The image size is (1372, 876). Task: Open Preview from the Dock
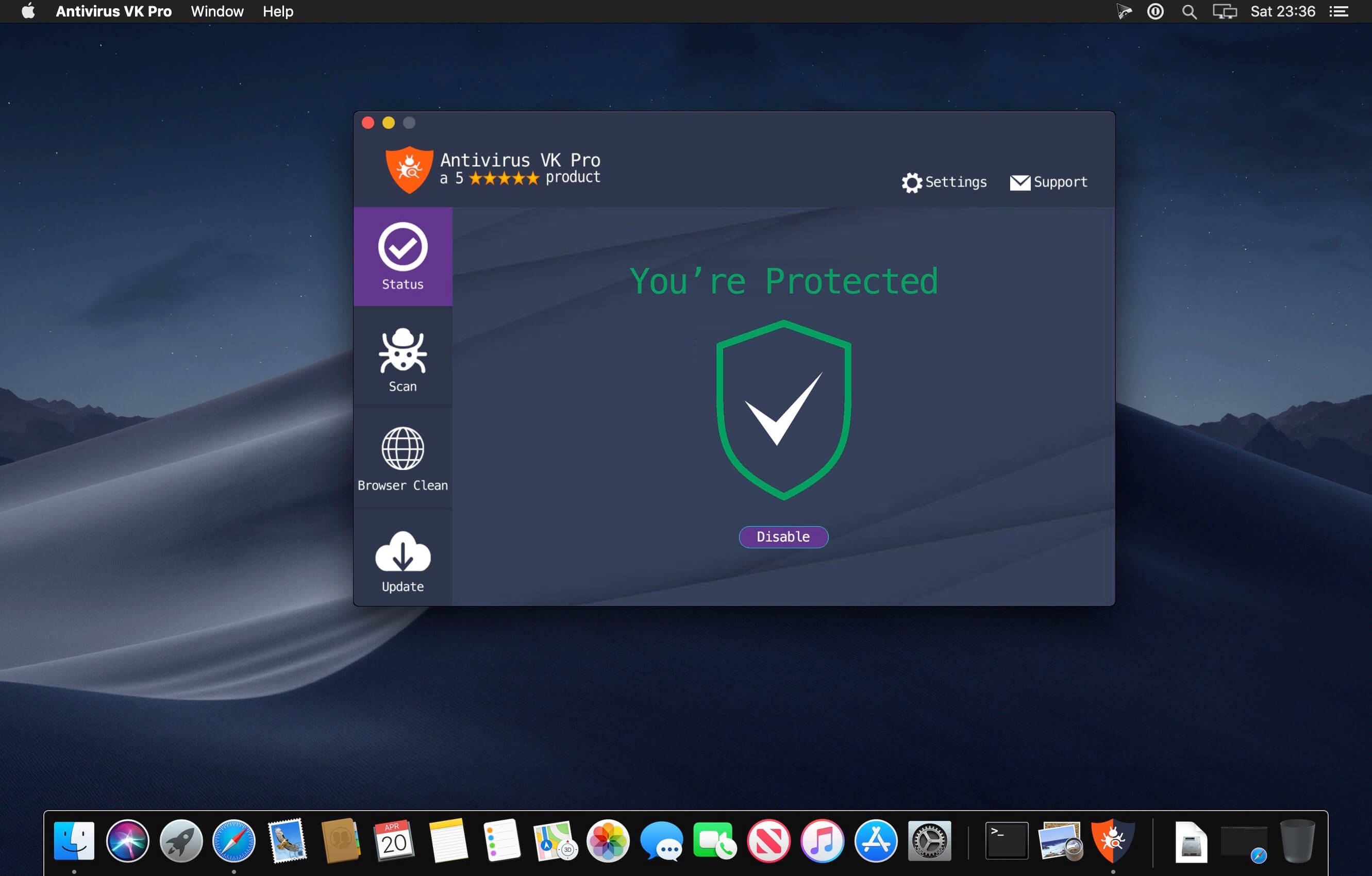pyautogui.click(x=1060, y=840)
